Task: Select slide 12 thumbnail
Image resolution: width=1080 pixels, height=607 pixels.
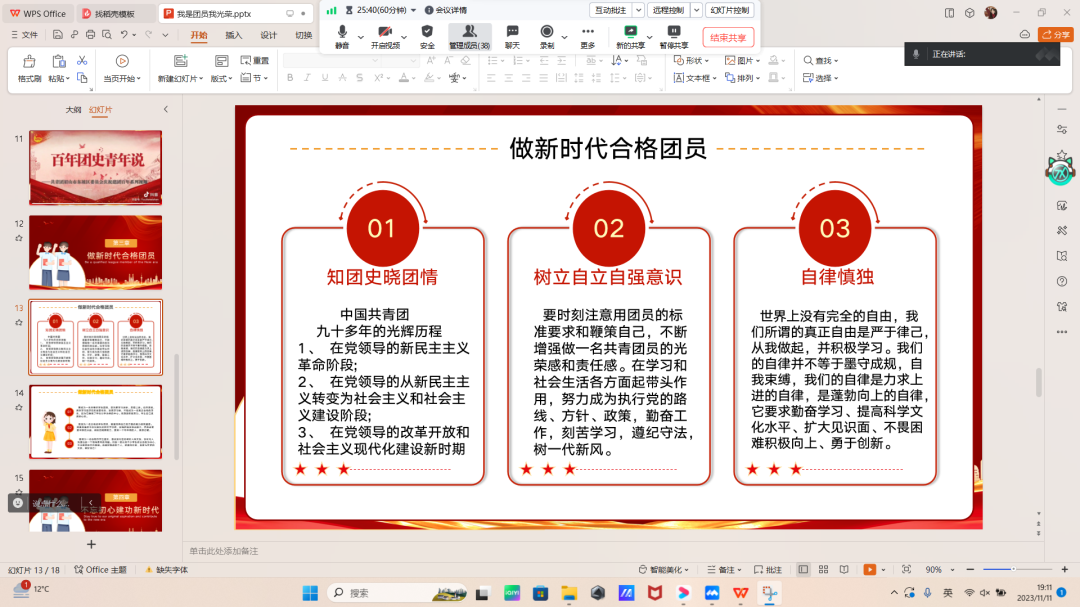Action: pos(95,252)
